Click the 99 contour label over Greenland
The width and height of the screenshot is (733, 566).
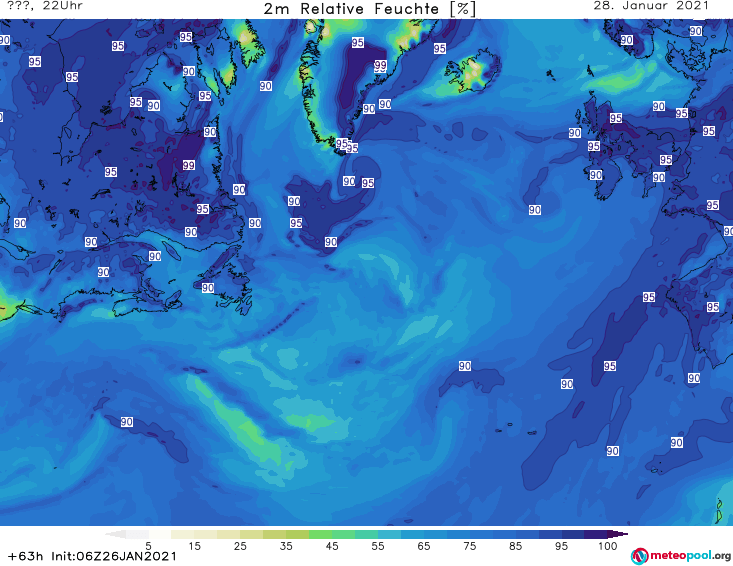pyautogui.click(x=380, y=65)
